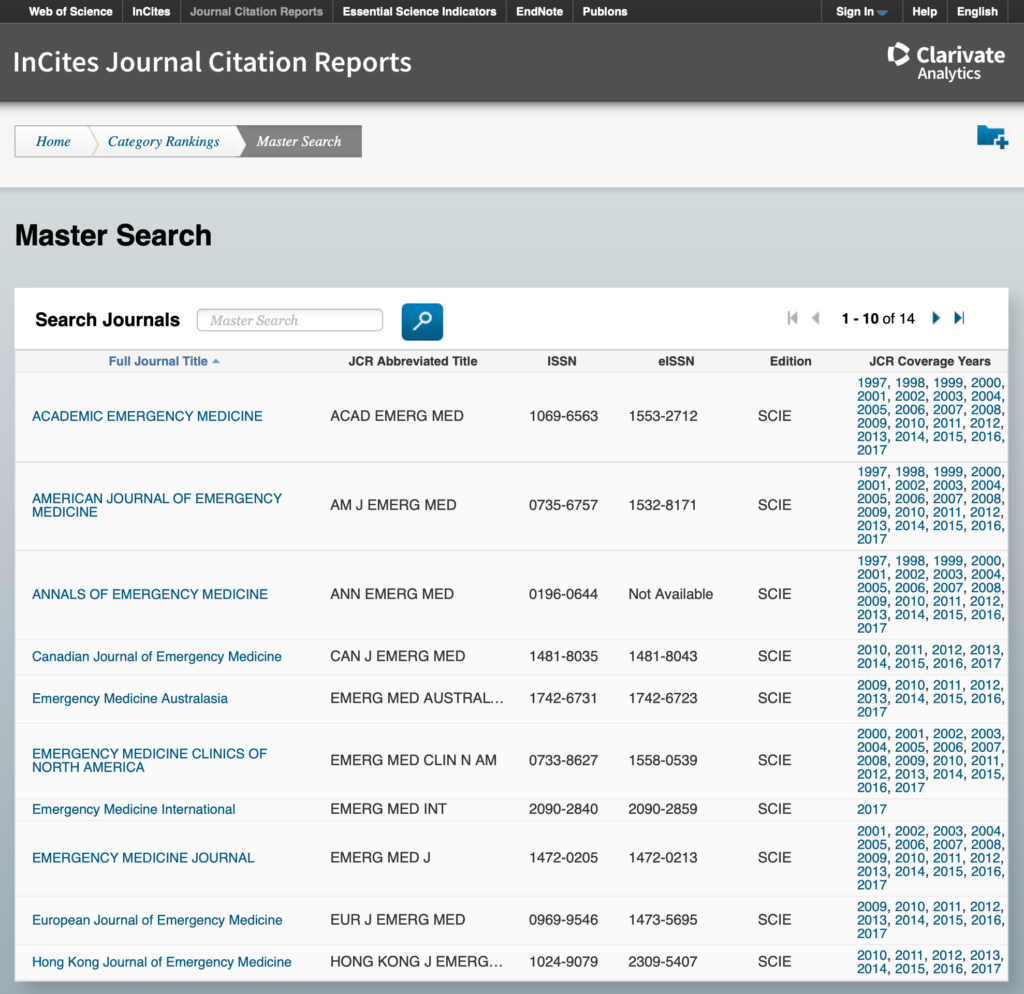Click ISSN 1024-9079 cell

(563, 962)
